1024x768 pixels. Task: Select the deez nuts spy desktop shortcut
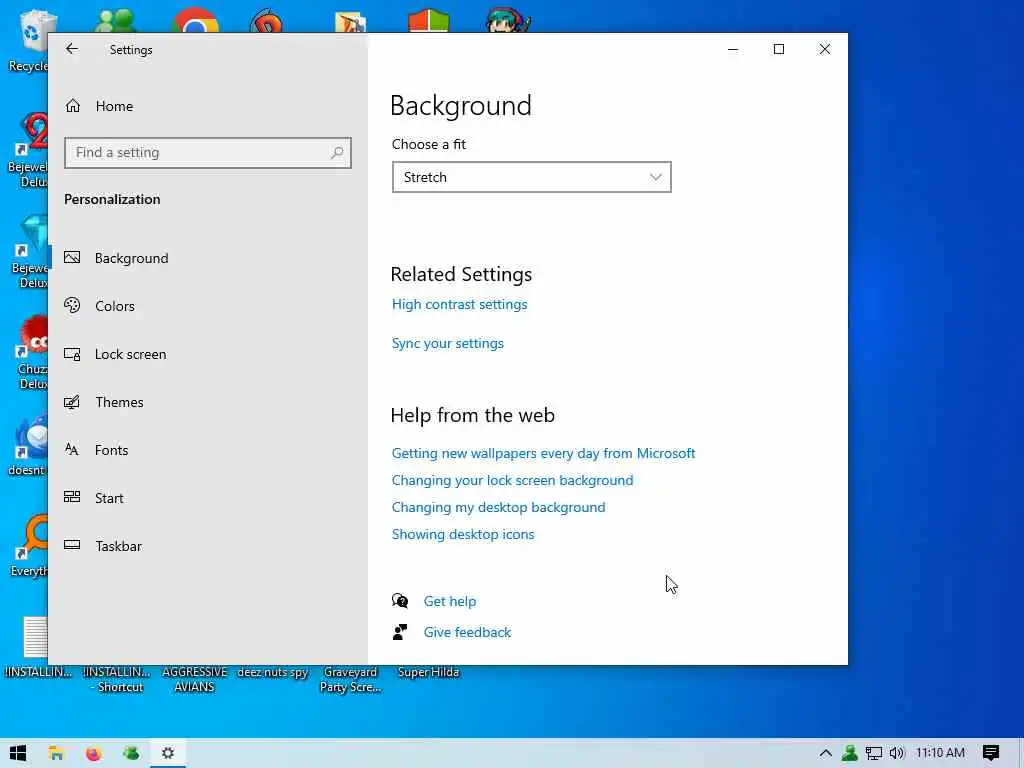(x=272, y=672)
